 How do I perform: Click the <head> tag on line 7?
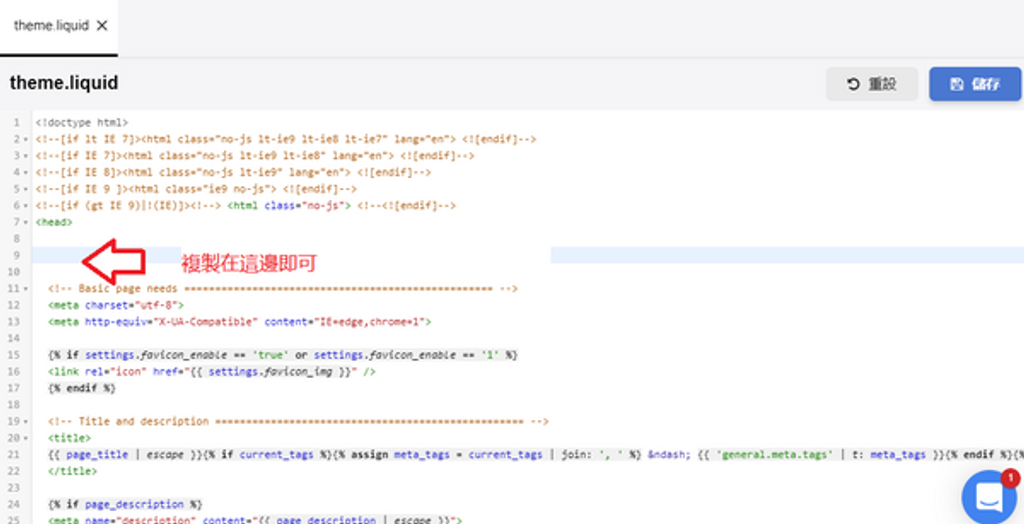coord(54,222)
